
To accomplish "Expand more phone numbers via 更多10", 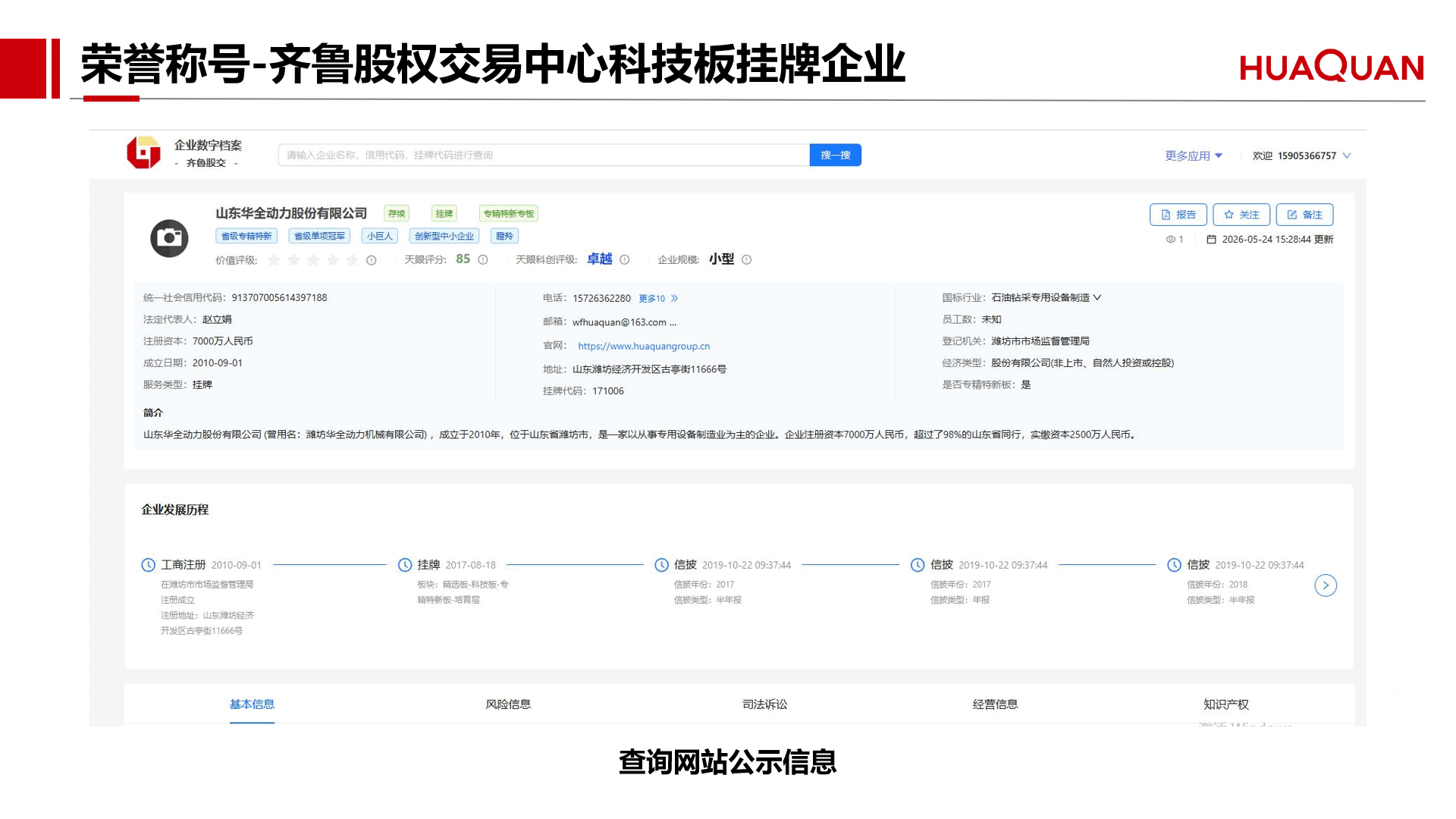I will 658,299.
